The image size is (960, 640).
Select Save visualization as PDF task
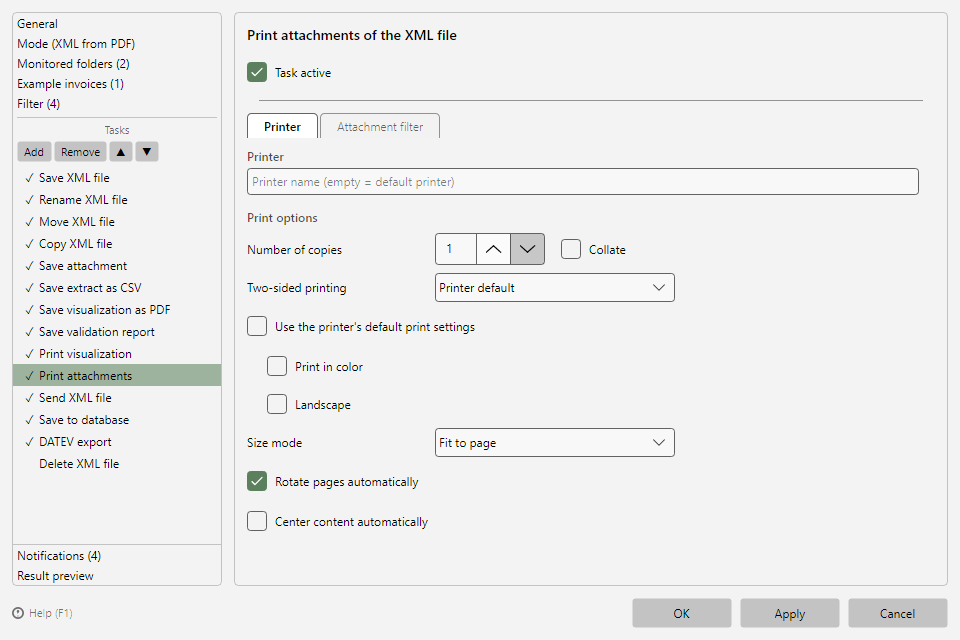[117, 310]
